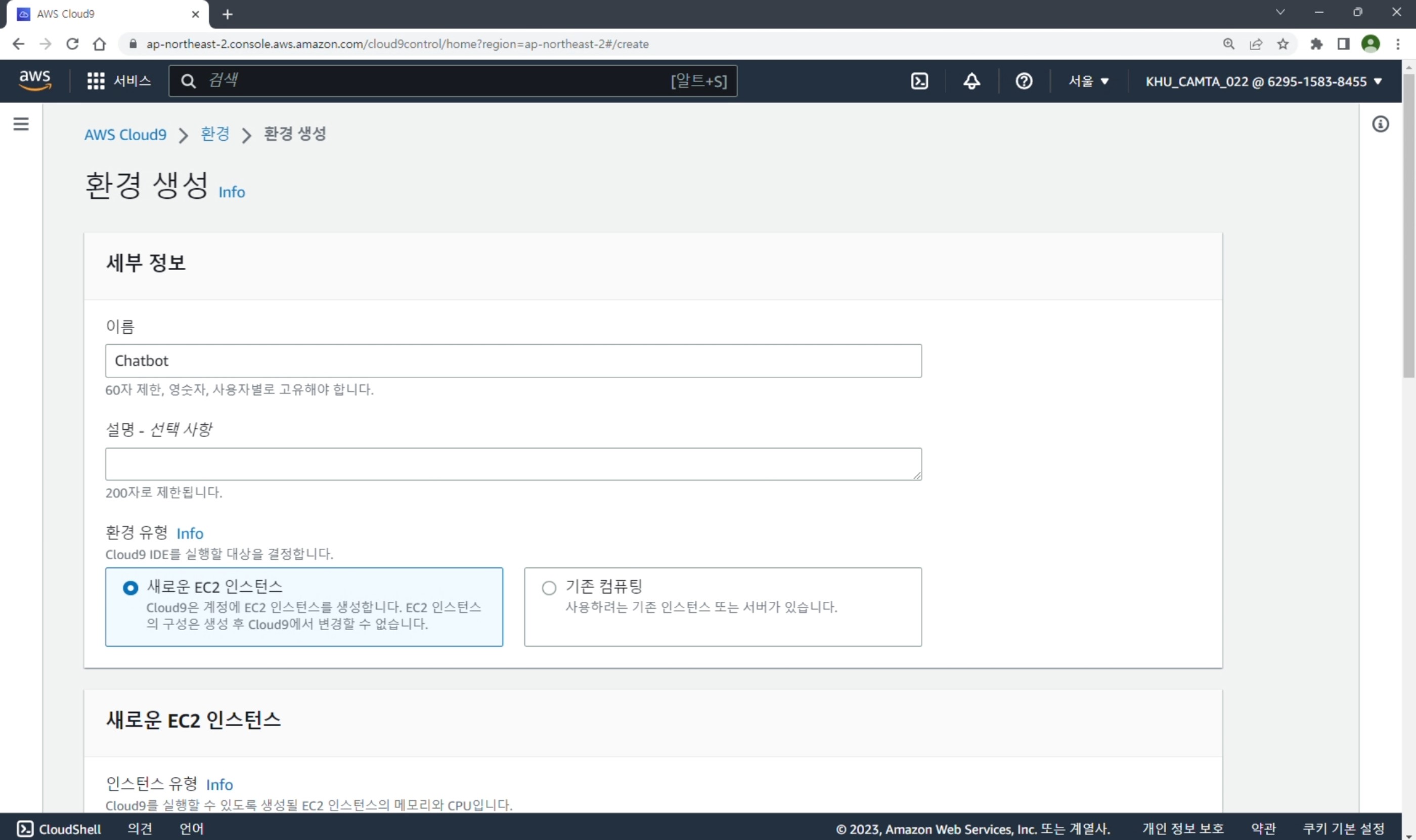Open the notifications bell icon
This screenshot has width=1416, height=840.
click(x=971, y=81)
